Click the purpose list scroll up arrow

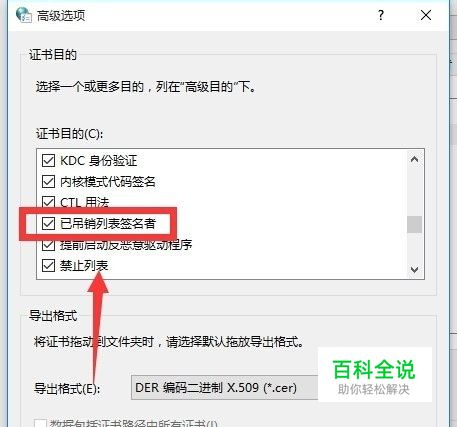point(415,159)
